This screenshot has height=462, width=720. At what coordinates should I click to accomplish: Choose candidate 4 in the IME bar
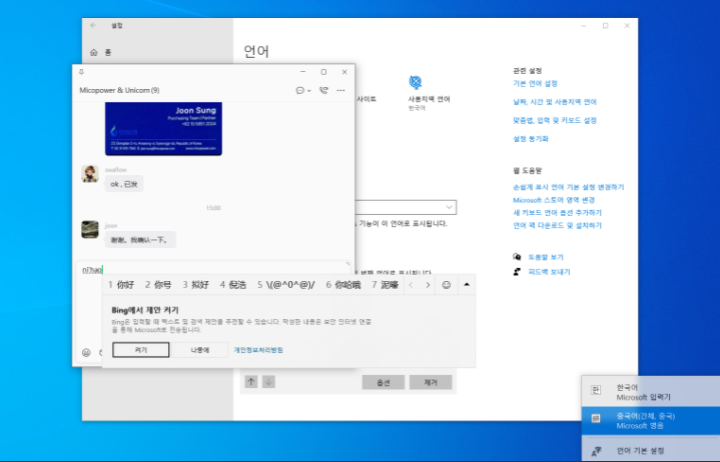pyautogui.click(x=233, y=285)
